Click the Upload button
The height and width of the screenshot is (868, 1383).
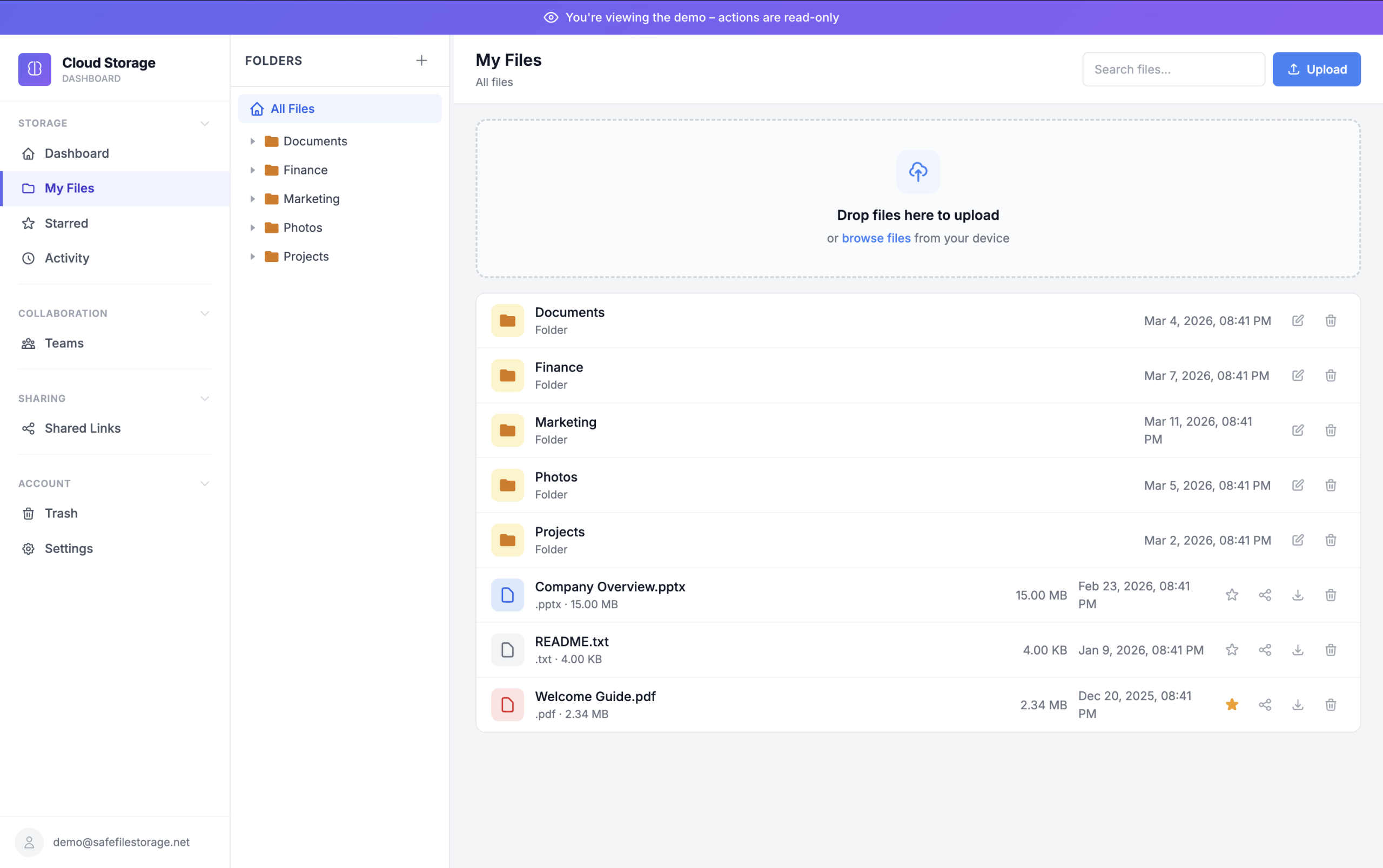coord(1316,70)
